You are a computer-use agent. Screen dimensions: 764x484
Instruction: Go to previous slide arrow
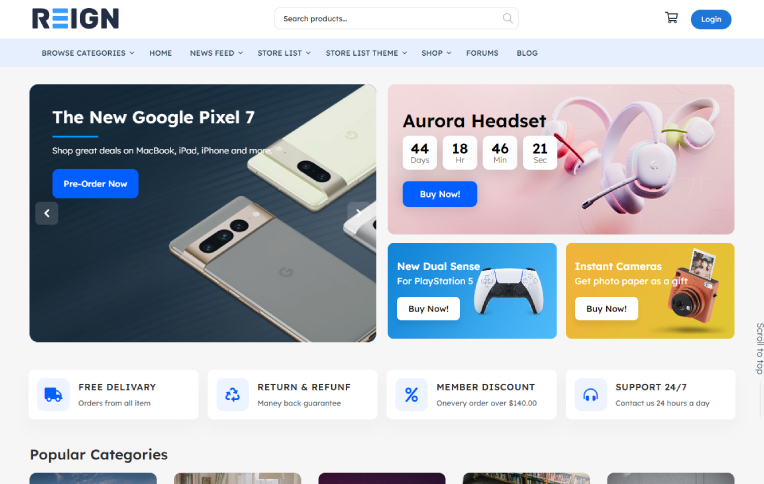tap(47, 212)
